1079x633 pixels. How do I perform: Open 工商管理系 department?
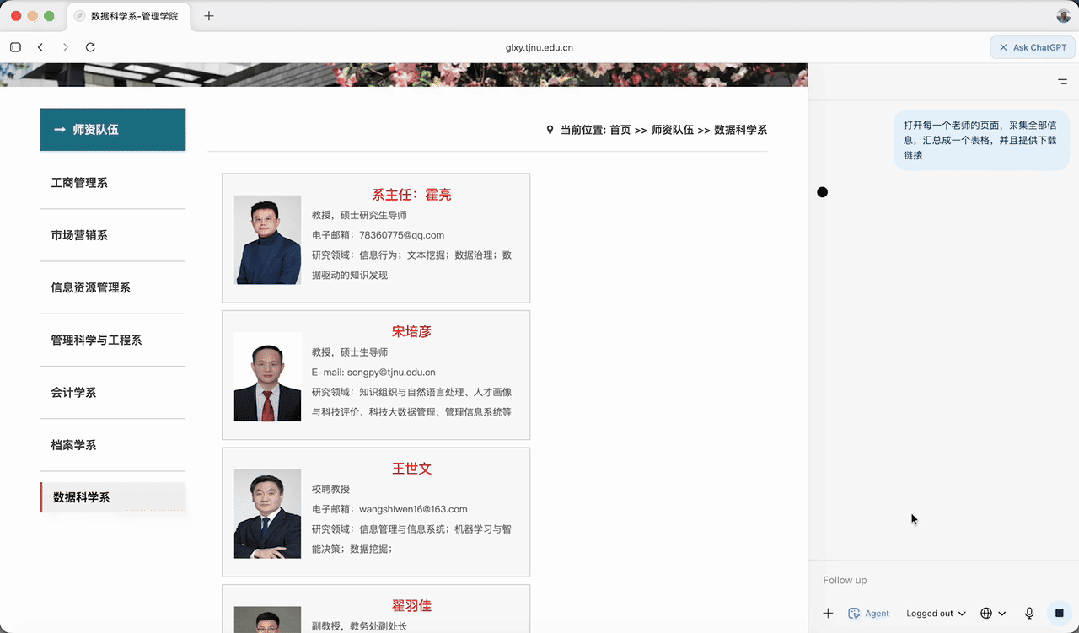tap(79, 182)
